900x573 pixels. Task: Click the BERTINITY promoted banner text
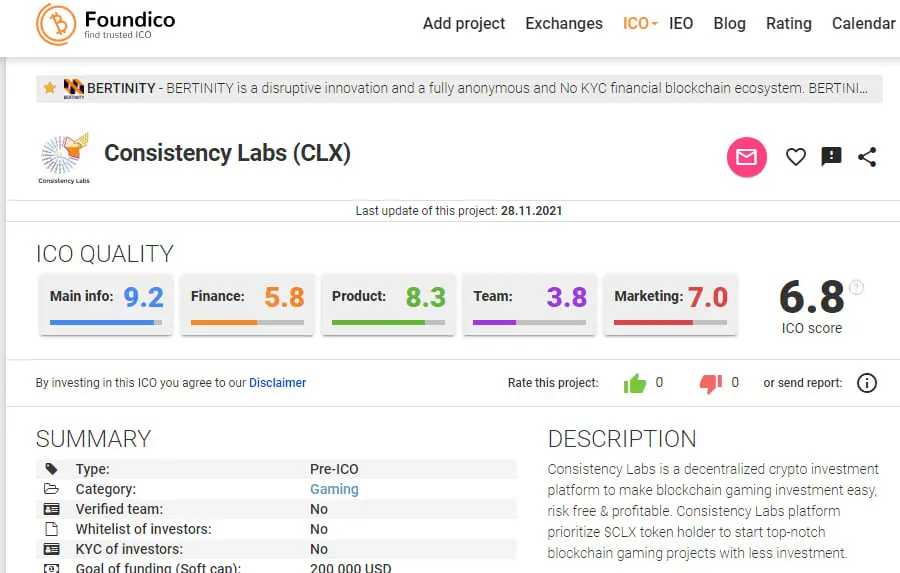pyautogui.click(x=477, y=88)
